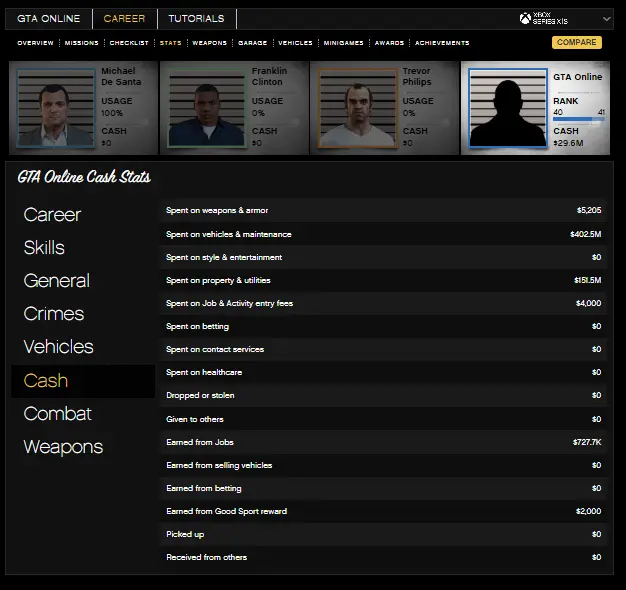Go to the Overview section
Viewport: 626px width, 590px height.
35,43
